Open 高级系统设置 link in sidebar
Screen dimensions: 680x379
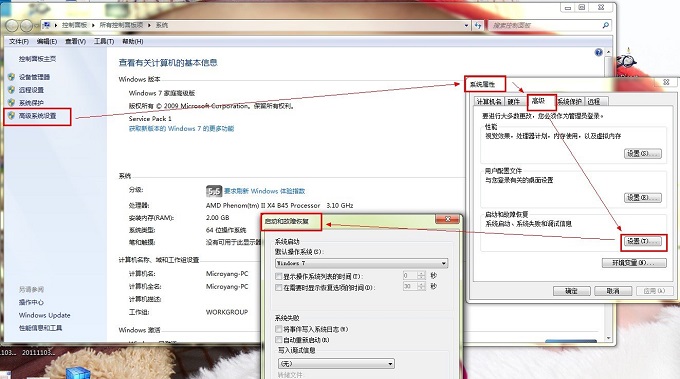(38, 116)
